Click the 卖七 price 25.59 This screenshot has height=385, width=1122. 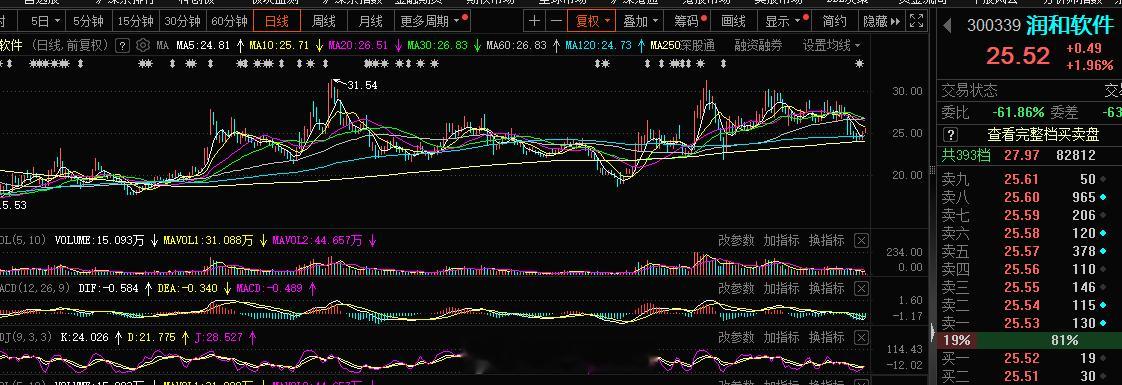(1021, 215)
